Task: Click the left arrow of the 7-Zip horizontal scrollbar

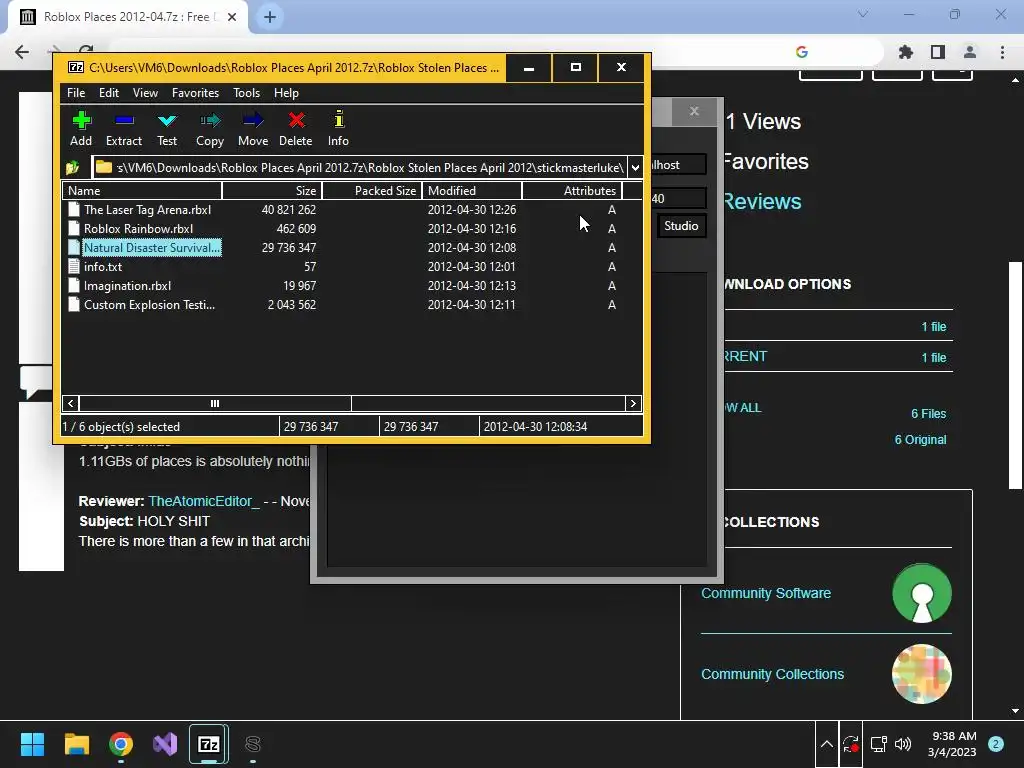Action: (71, 404)
